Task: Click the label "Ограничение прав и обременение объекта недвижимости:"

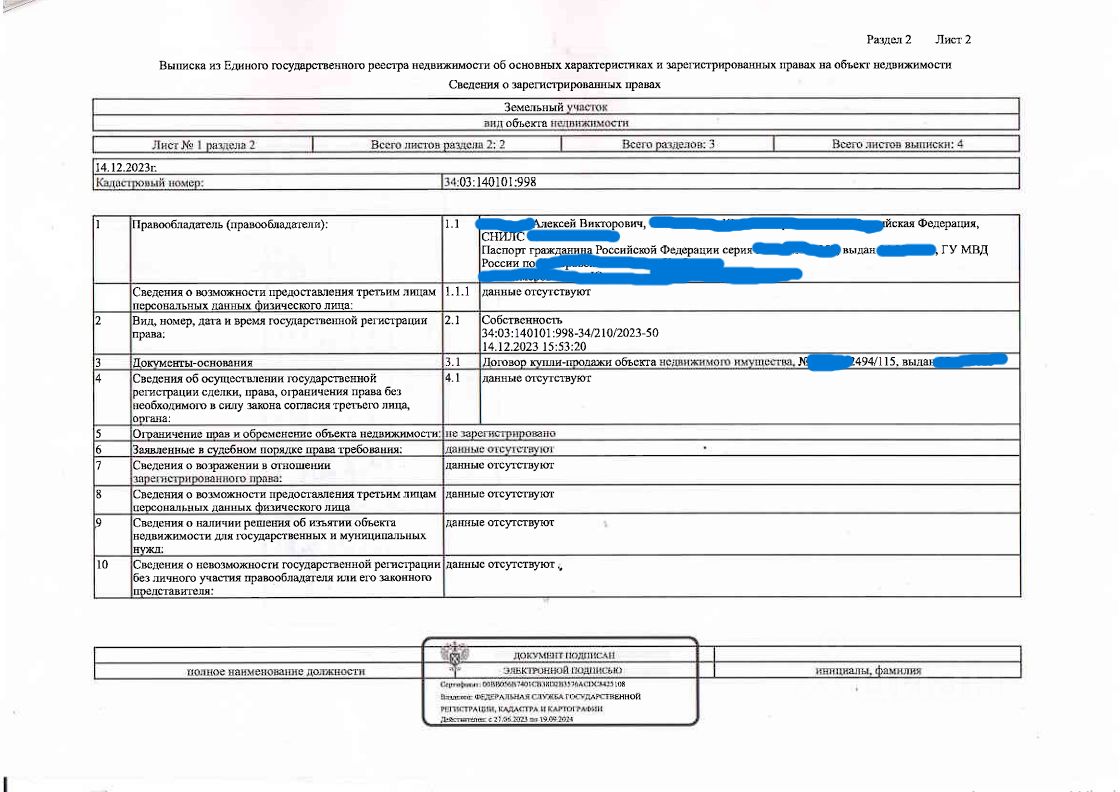Action: coord(286,434)
